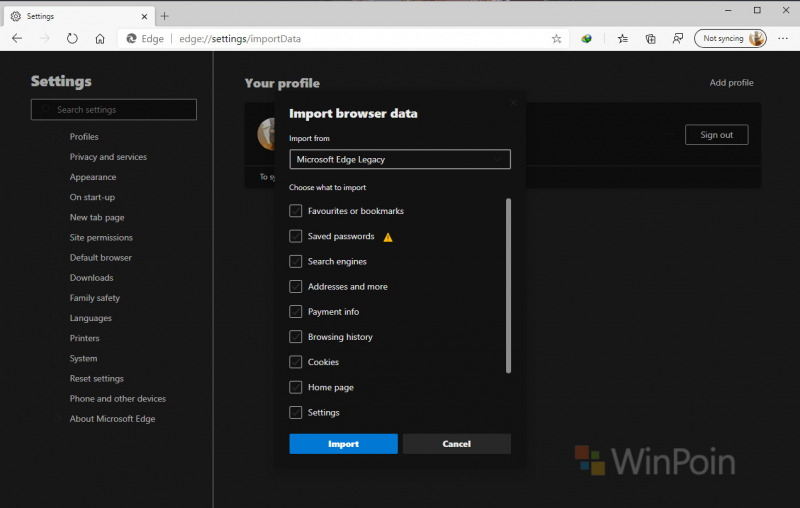Open Profiles in the settings sidebar
Screen dimensions: 800x508
click(x=84, y=137)
